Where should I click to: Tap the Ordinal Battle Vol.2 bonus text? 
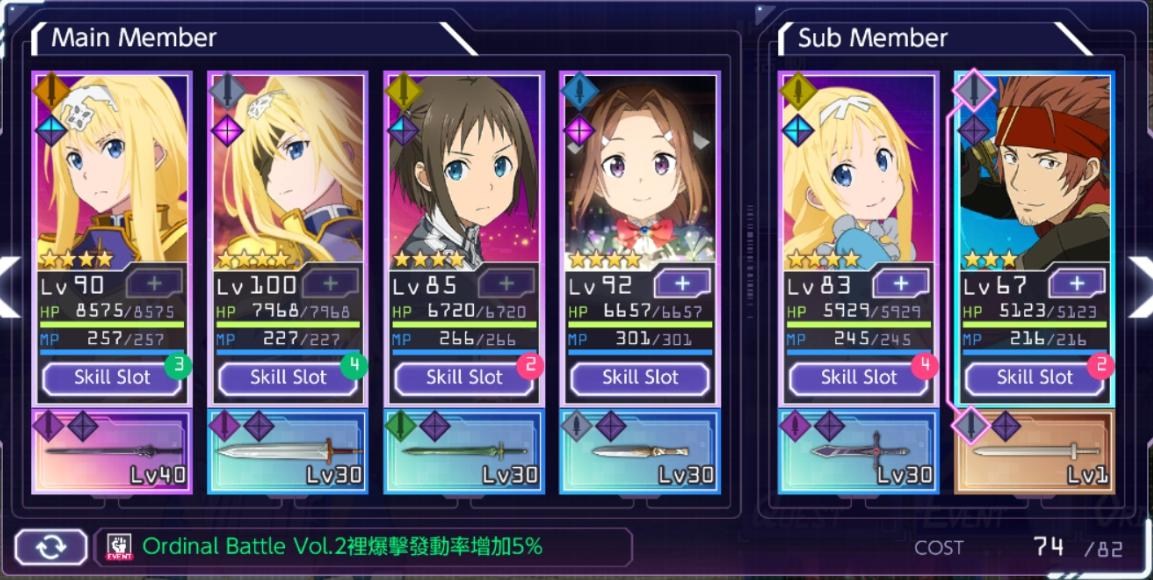pyautogui.click(x=342, y=546)
